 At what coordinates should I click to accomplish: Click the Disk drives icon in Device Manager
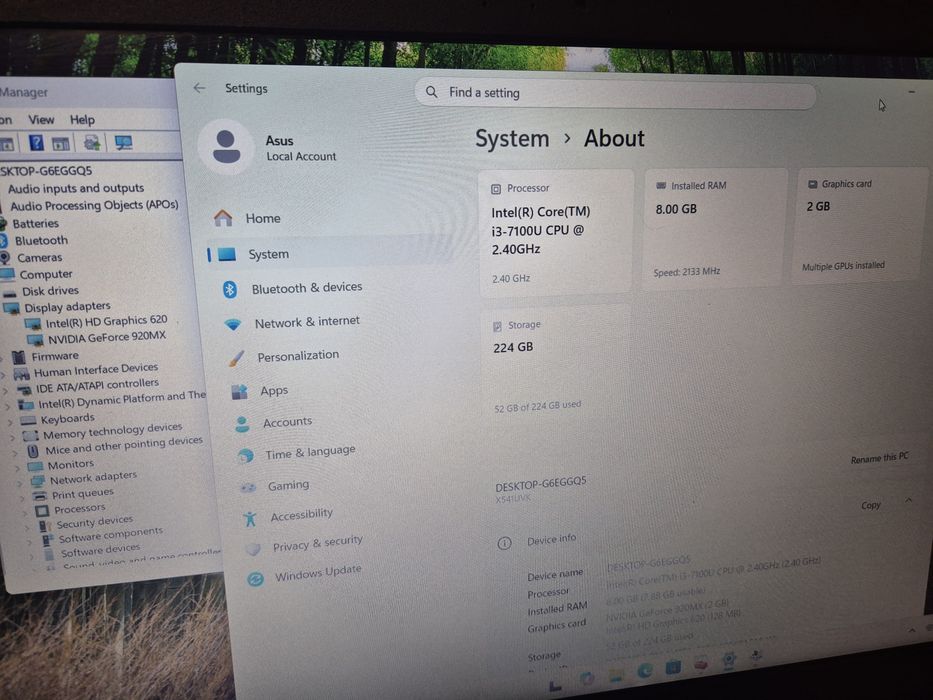(x=10, y=292)
